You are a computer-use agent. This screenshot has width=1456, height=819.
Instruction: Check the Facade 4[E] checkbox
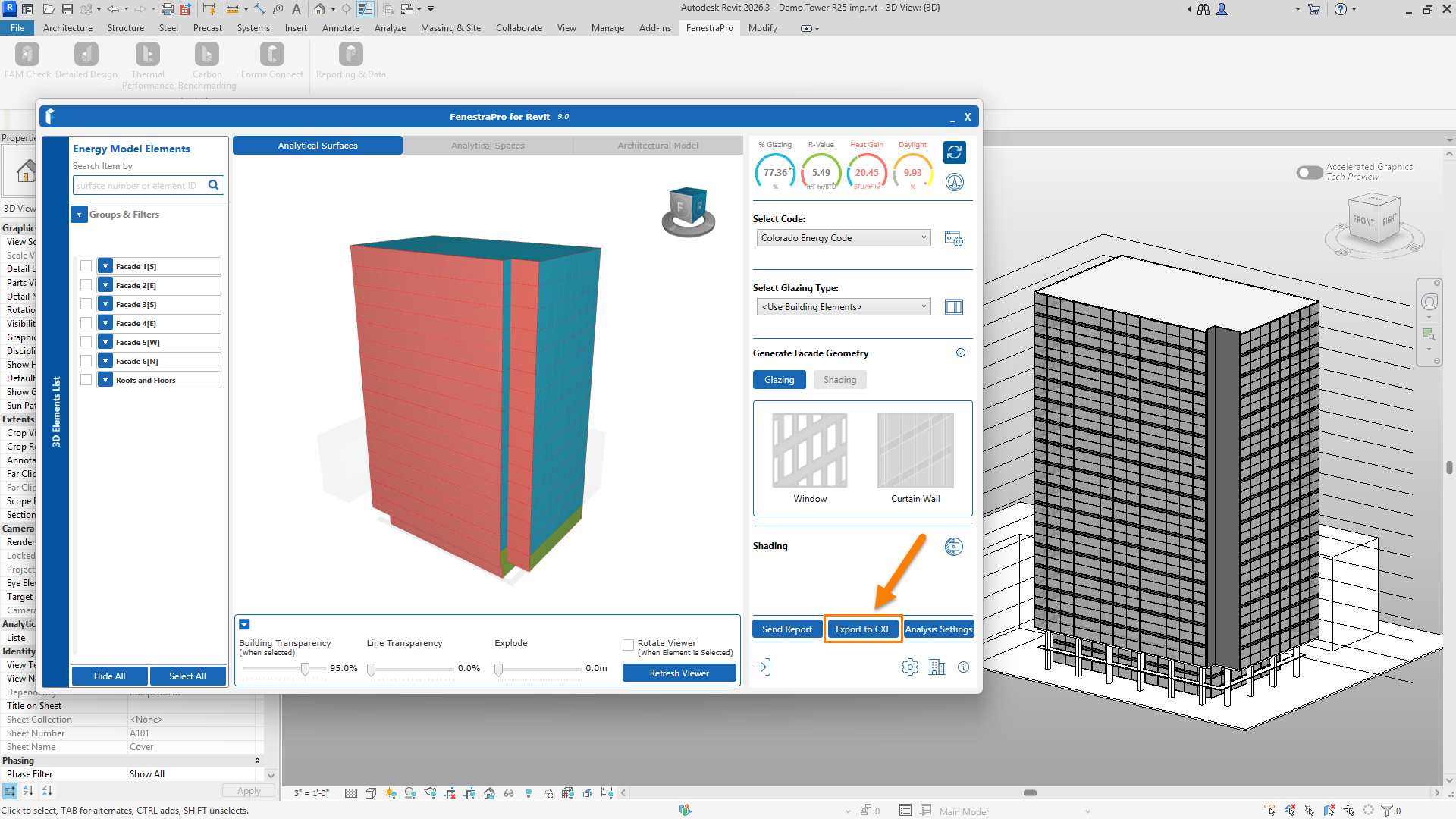tap(86, 323)
